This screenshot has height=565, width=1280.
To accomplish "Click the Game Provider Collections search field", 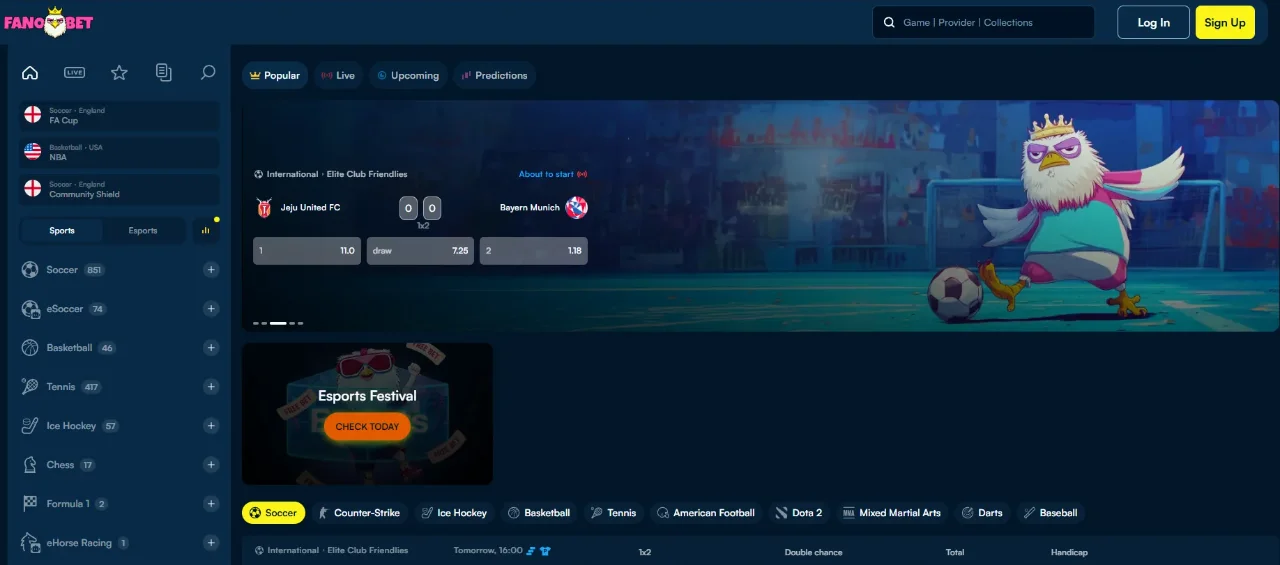I will 983,22.
